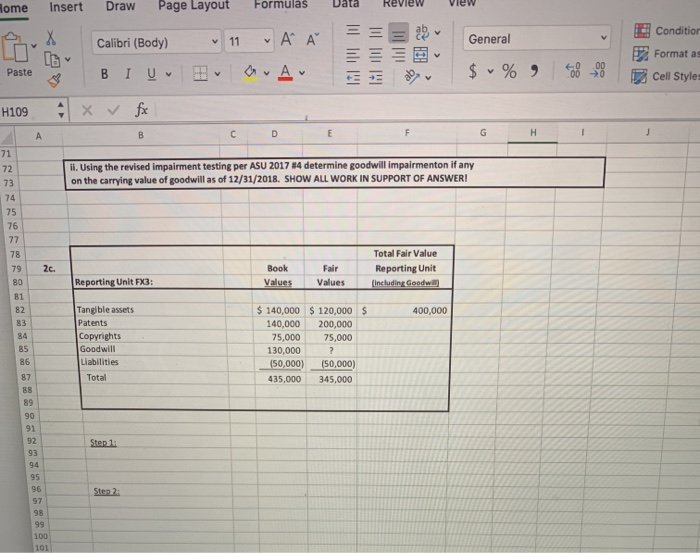Image resolution: width=700 pixels, height=553 pixels.
Task: Expand Wrap Text options arrow
Action: tap(438, 33)
